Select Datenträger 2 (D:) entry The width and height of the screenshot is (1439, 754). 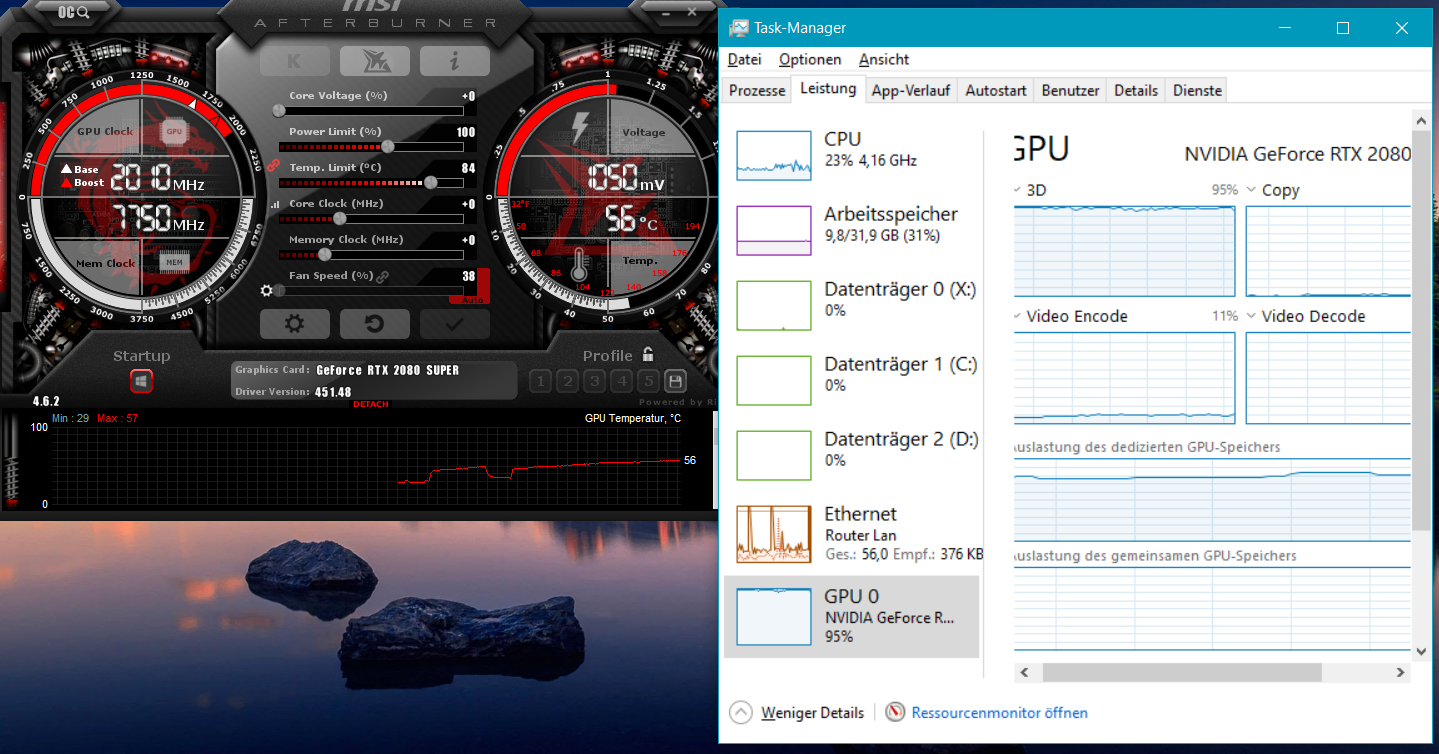pos(851,455)
